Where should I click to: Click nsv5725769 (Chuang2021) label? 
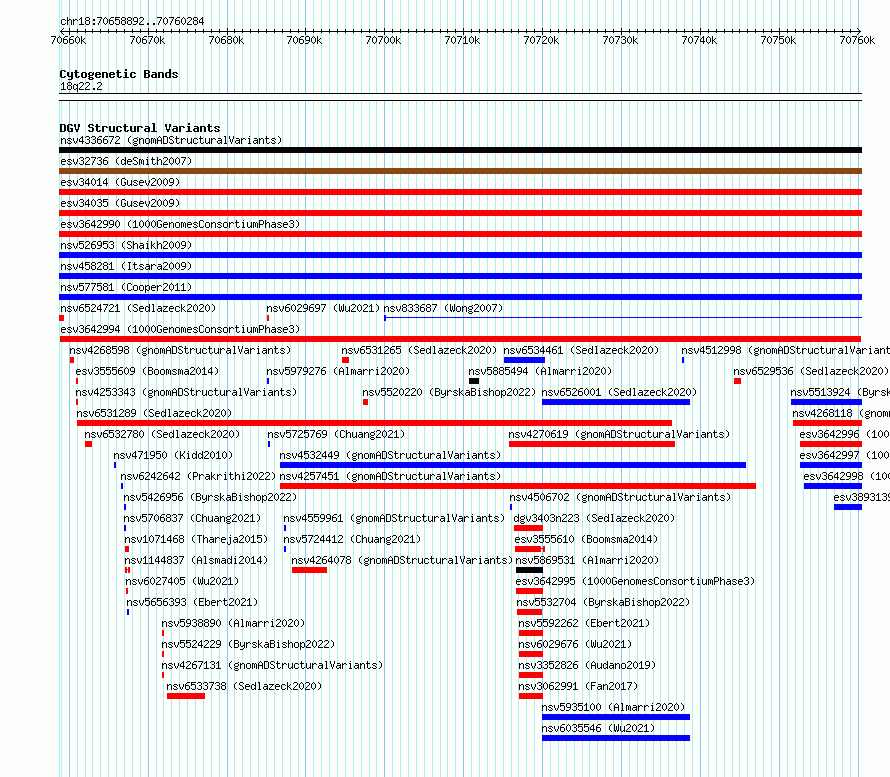pos(336,434)
